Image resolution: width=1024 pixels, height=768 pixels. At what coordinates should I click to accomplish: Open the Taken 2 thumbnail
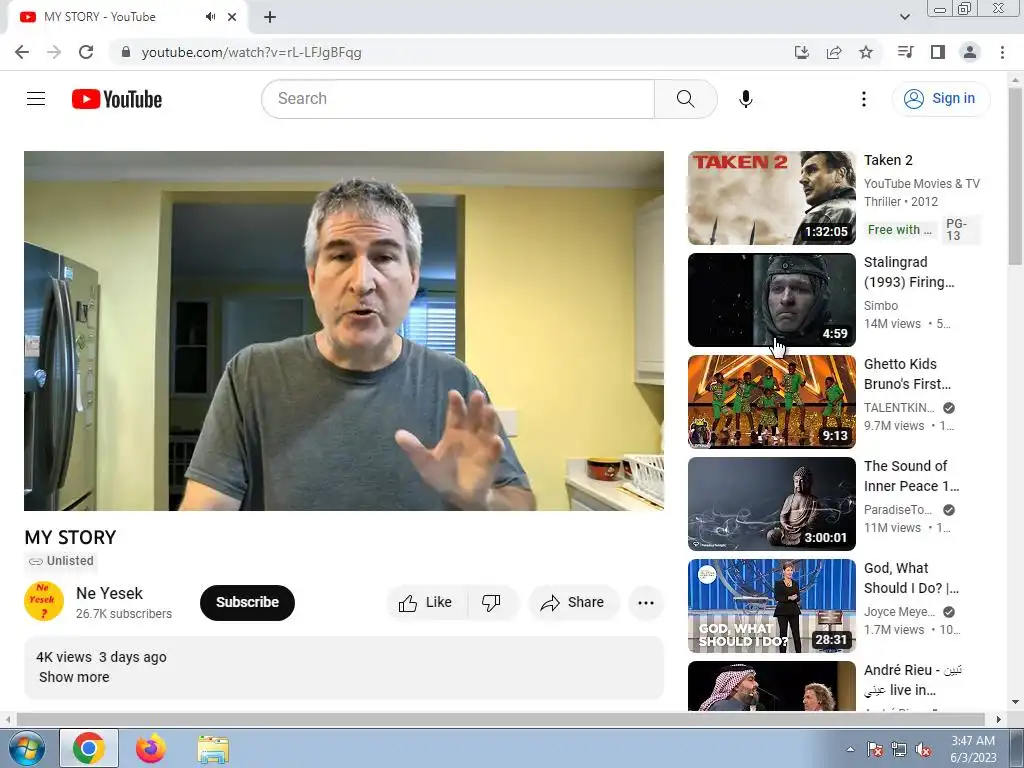tap(771, 198)
